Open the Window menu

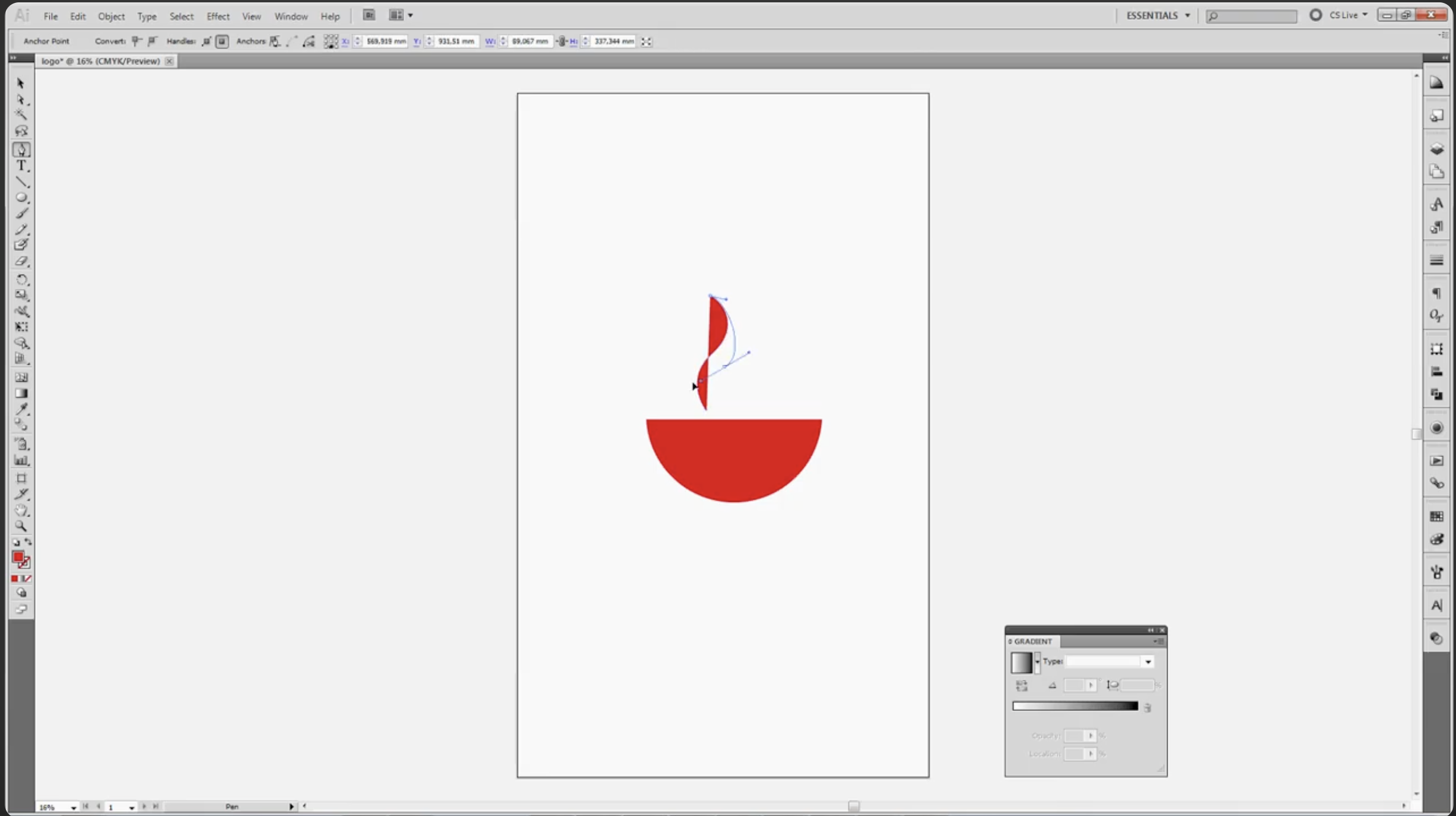pyautogui.click(x=290, y=16)
